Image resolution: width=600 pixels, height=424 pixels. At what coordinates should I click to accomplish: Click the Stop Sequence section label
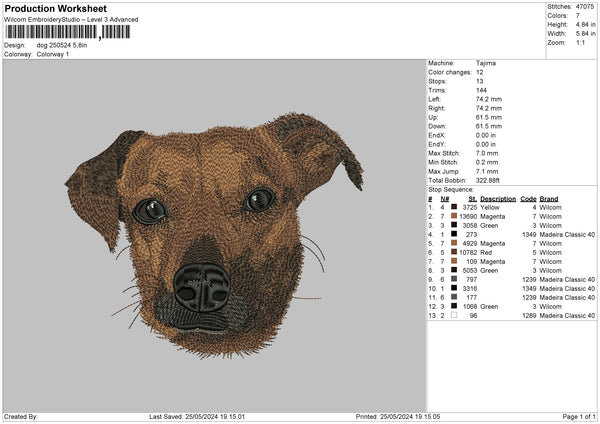pyautogui.click(x=450, y=188)
